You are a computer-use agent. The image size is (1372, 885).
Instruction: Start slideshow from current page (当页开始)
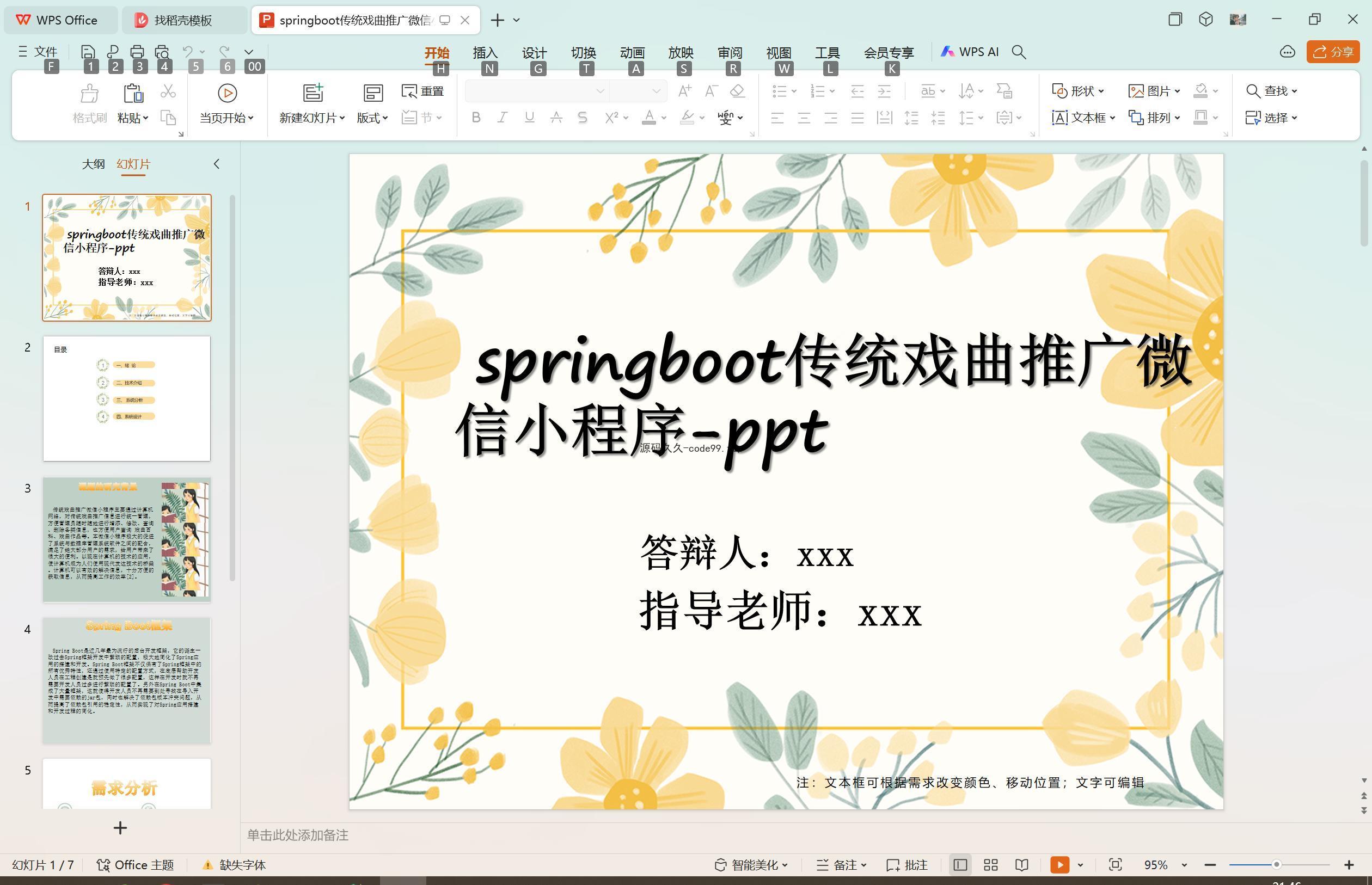(x=226, y=104)
